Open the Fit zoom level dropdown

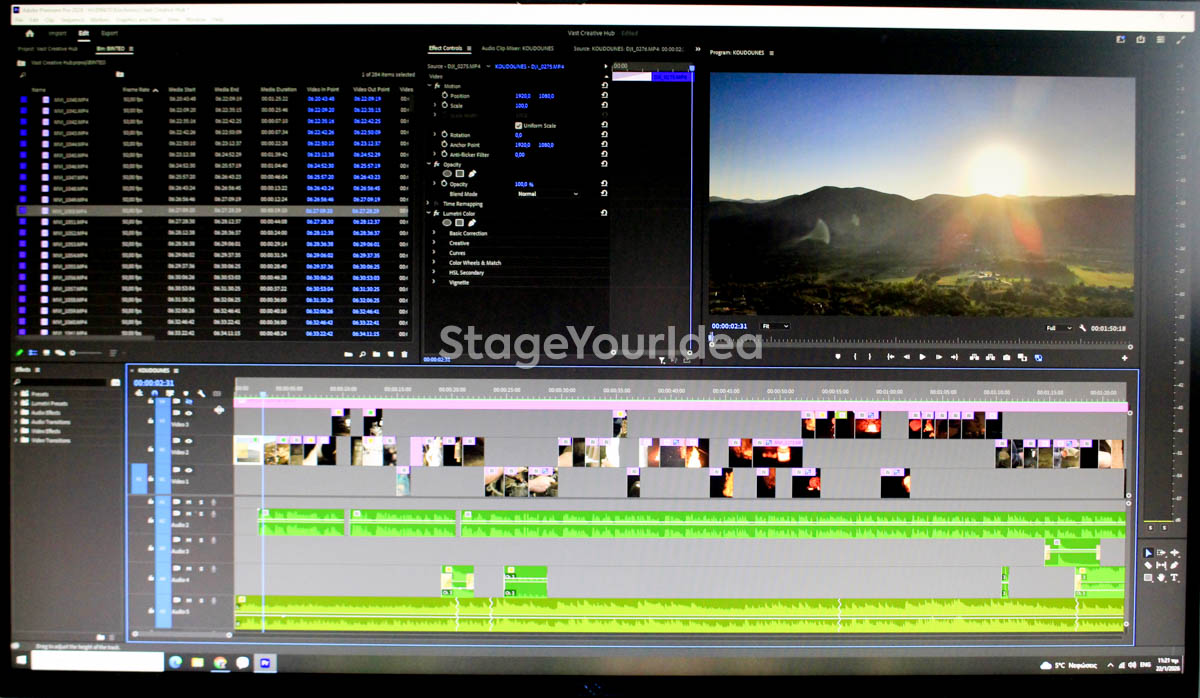[776, 326]
